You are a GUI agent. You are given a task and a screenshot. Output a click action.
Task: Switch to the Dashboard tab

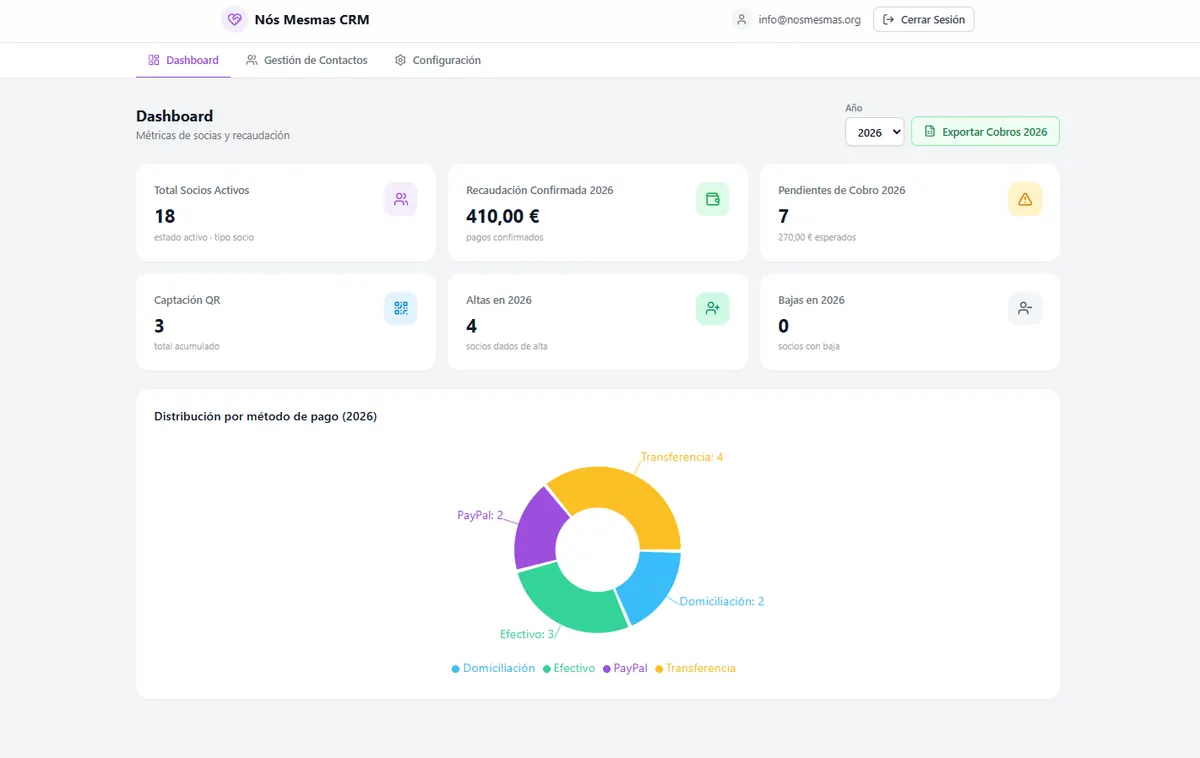pyautogui.click(x=183, y=60)
